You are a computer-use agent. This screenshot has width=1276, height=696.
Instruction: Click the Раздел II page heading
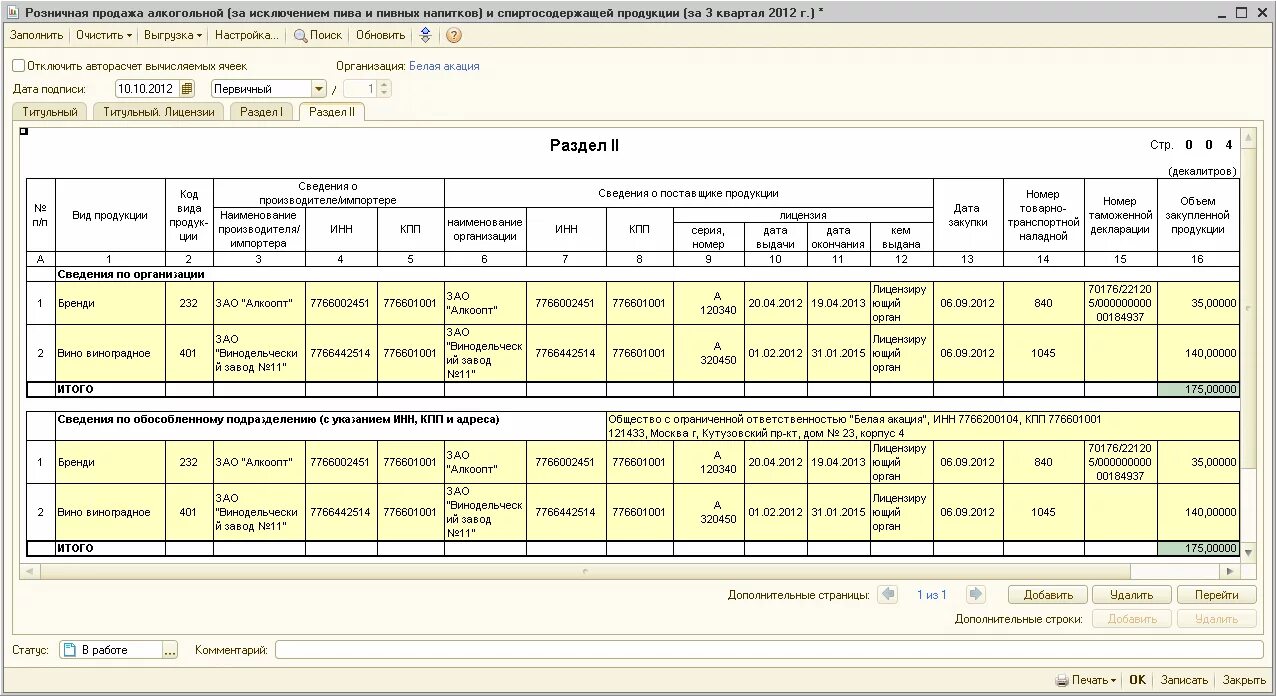click(585, 146)
